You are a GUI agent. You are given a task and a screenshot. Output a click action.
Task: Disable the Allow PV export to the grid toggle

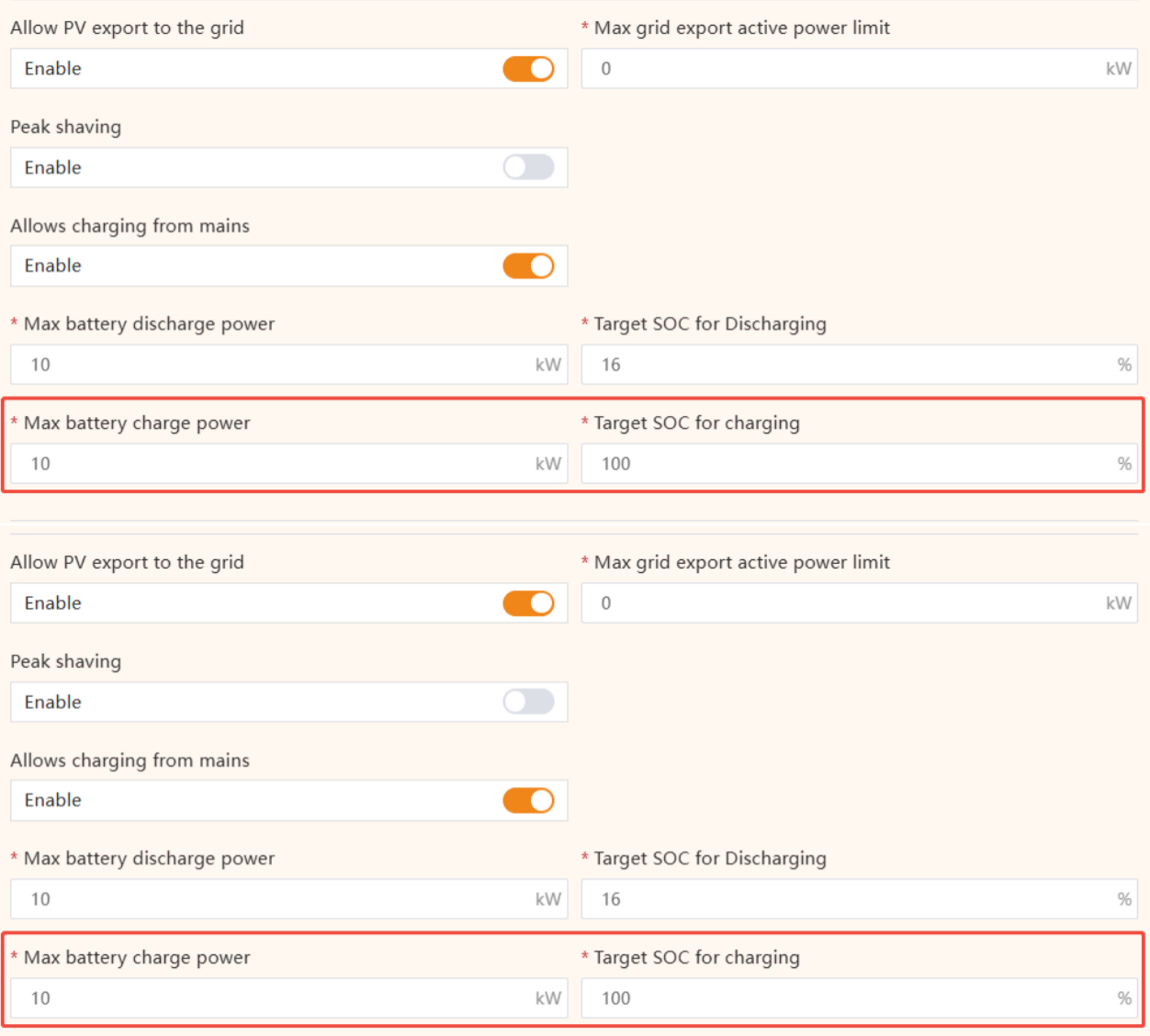click(528, 68)
